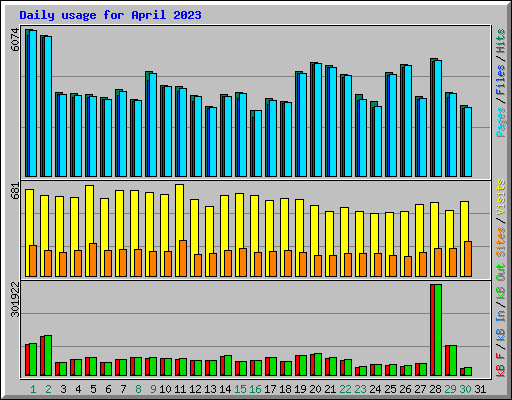Click the cyan hits bar for day 20
The width and height of the screenshot is (512, 400).
(318, 120)
